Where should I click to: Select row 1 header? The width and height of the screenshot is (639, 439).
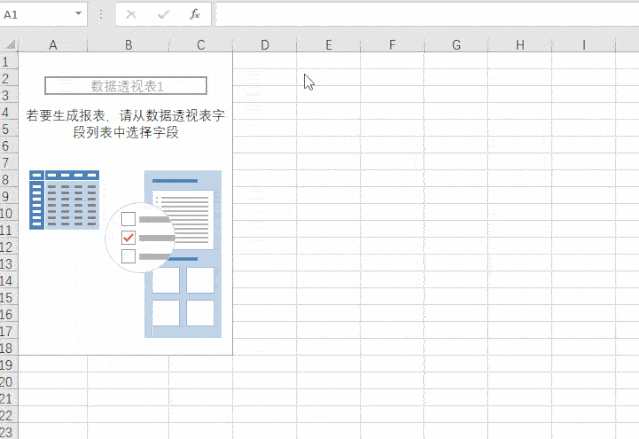[x=9, y=61]
